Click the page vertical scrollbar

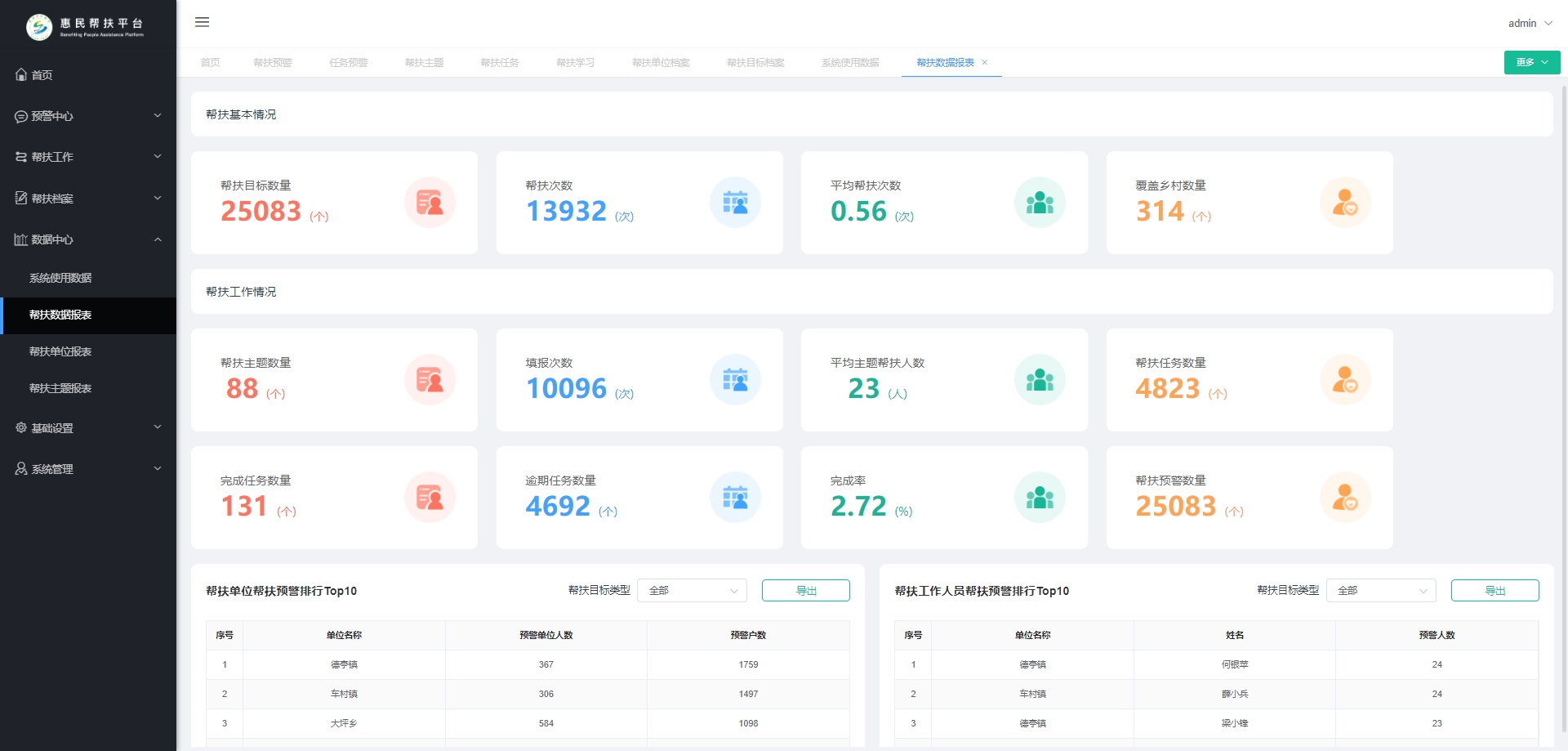click(1564, 409)
